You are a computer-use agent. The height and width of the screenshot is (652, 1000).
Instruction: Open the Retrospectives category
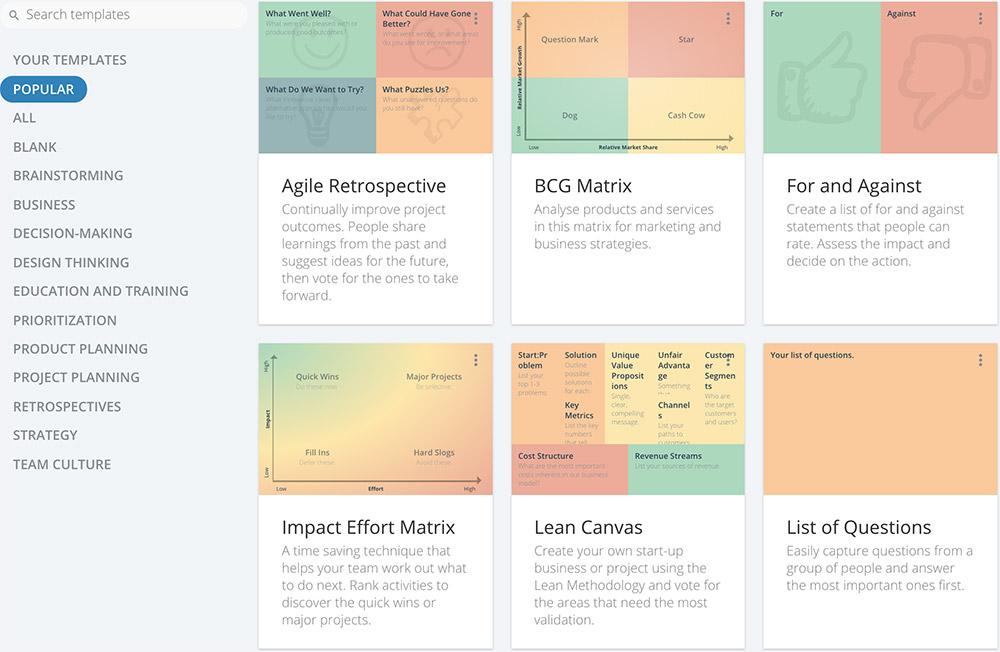click(x=67, y=406)
